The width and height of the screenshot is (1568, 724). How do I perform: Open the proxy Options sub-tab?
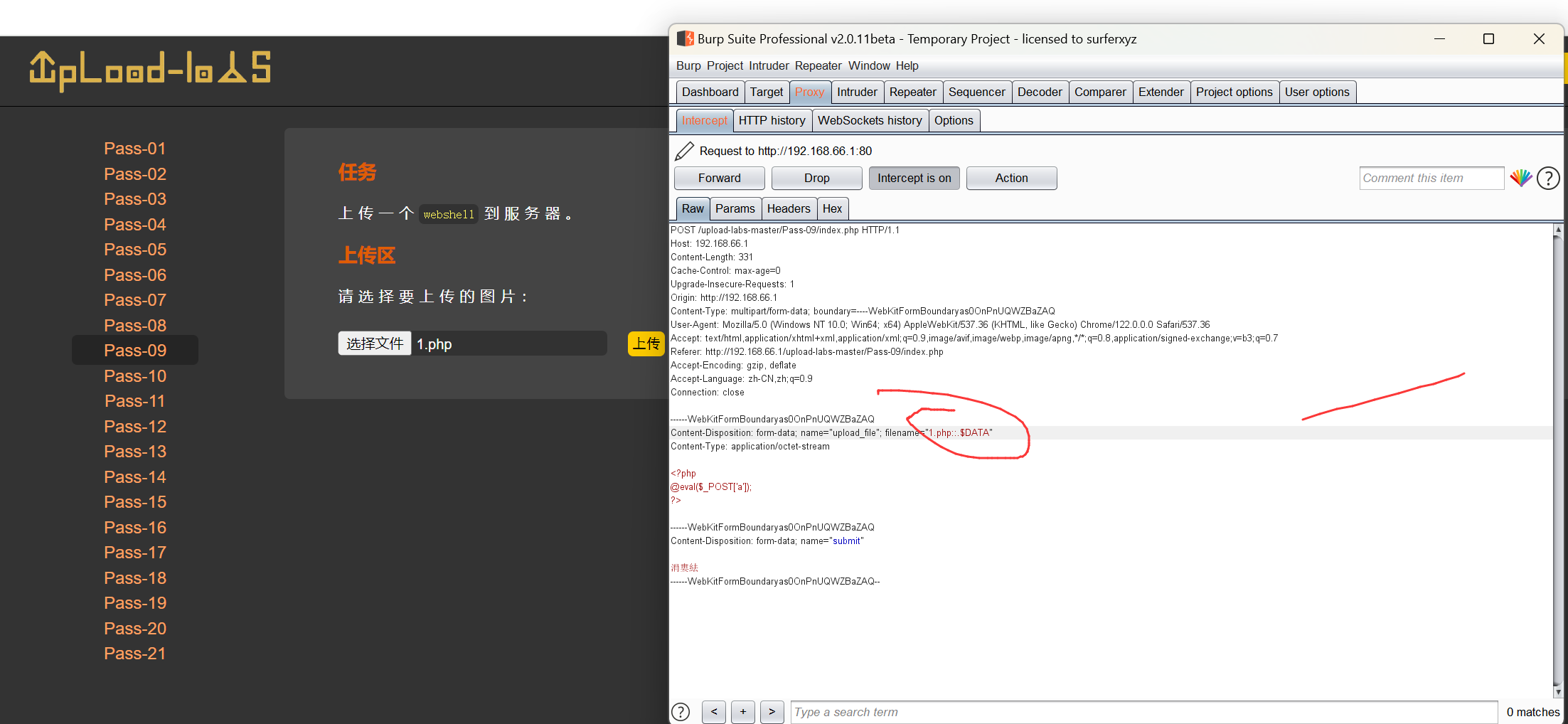pyautogui.click(x=954, y=120)
